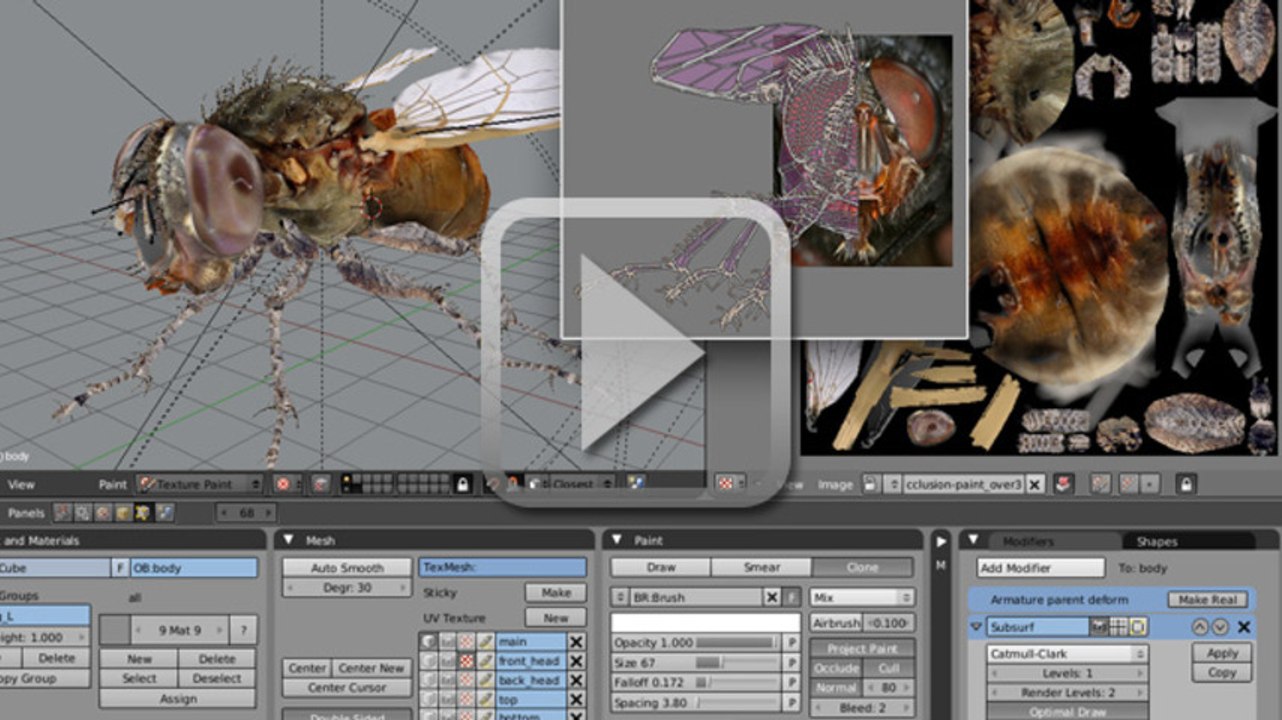Expand the Catmull-Clark subdivision type dropdown
Image resolution: width=1282 pixels, height=720 pixels.
tap(1067, 654)
